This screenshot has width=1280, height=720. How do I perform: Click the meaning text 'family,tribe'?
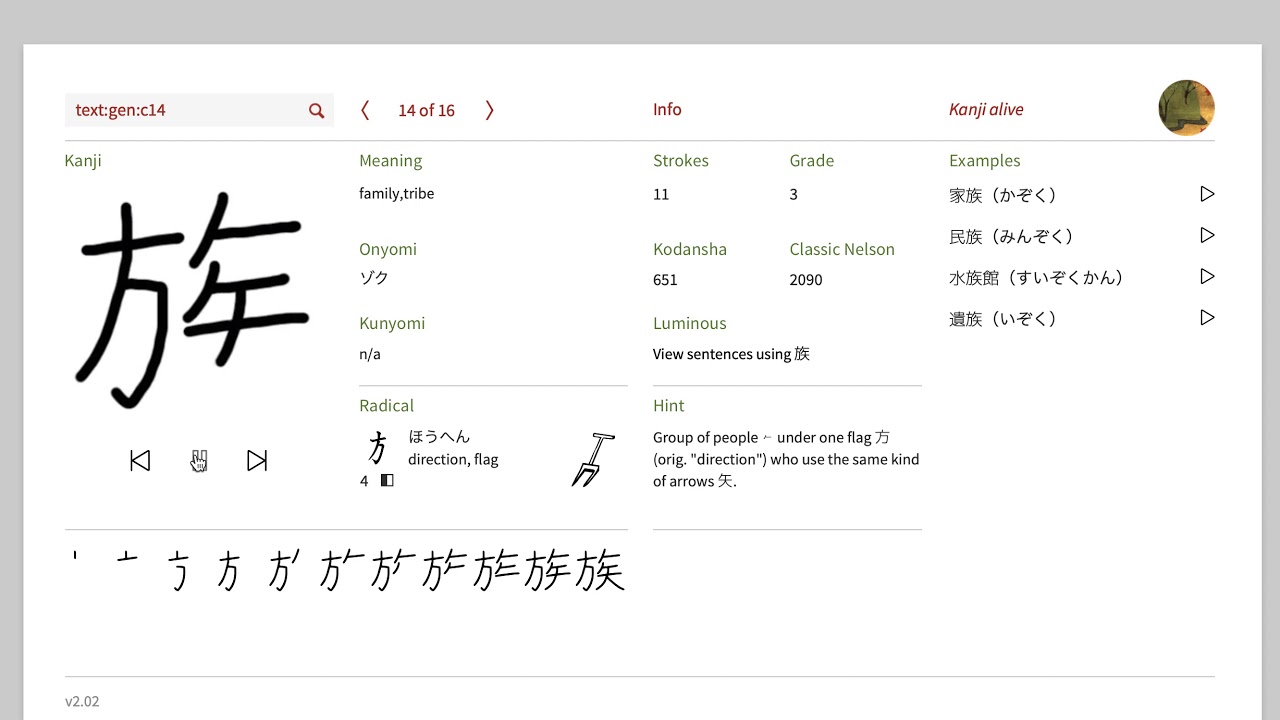coord(396,194)
